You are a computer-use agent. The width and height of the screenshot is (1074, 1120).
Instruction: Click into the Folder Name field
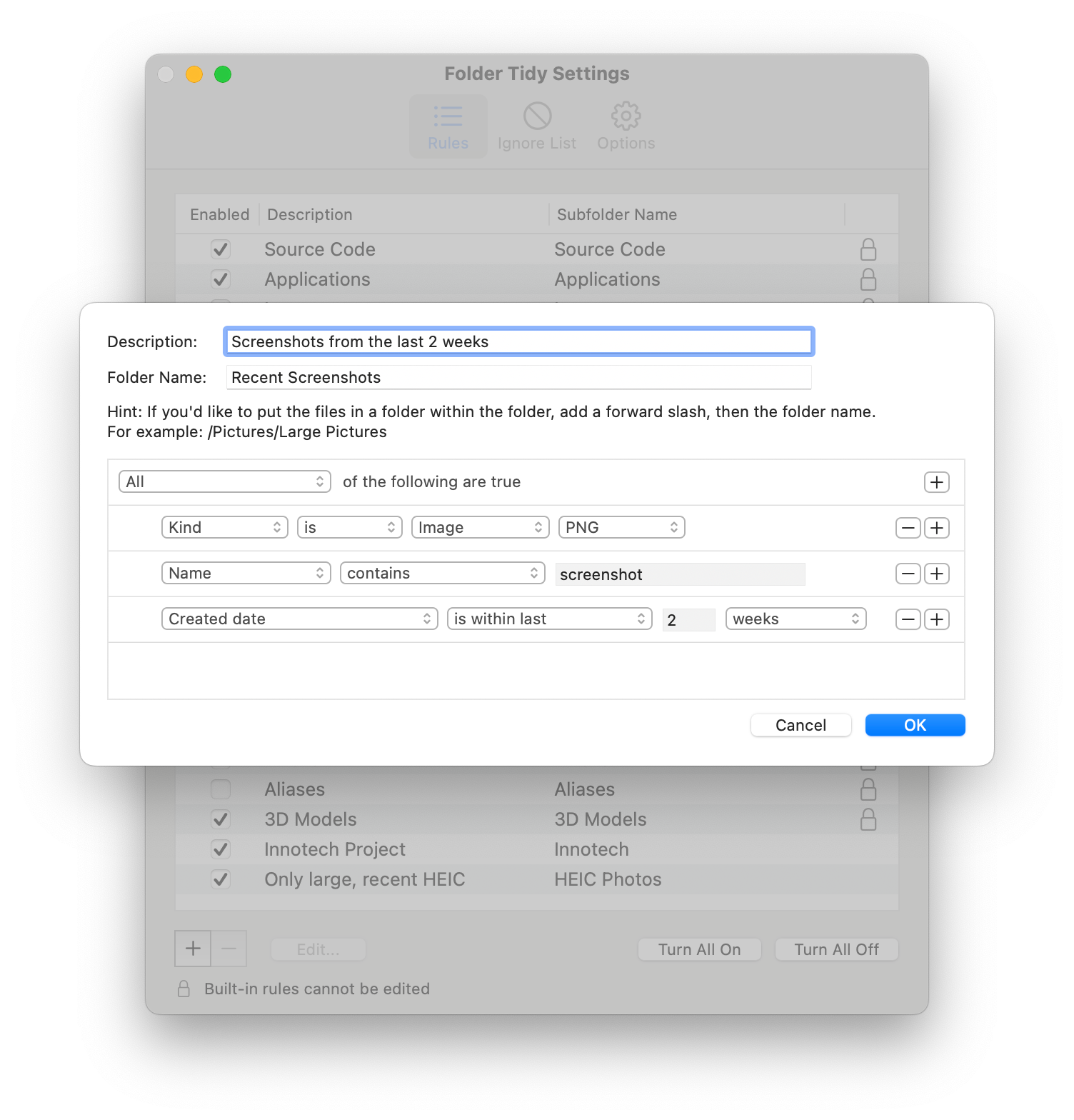(519, 377)
